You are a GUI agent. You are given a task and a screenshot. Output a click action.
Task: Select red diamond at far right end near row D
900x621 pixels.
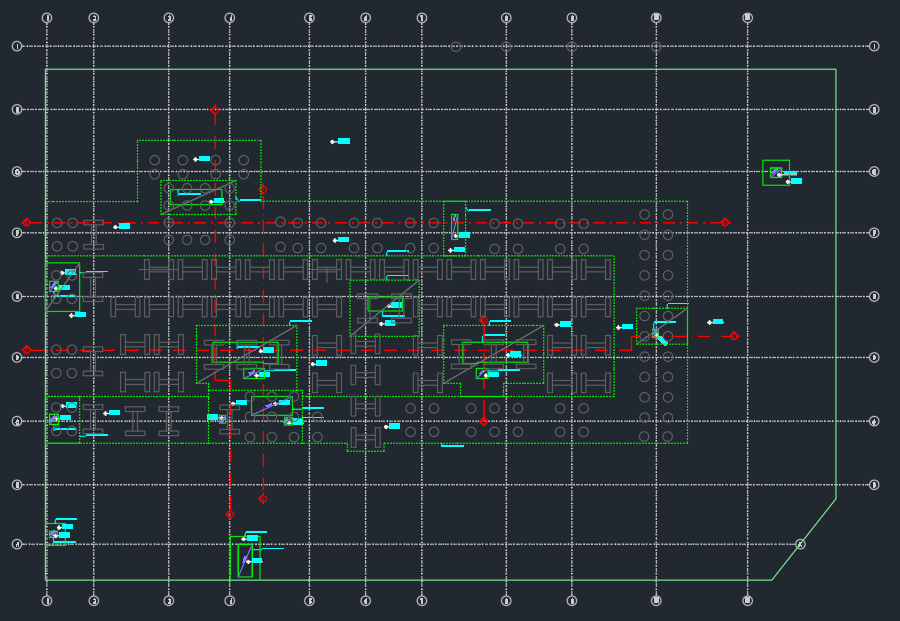click(734, 336)
